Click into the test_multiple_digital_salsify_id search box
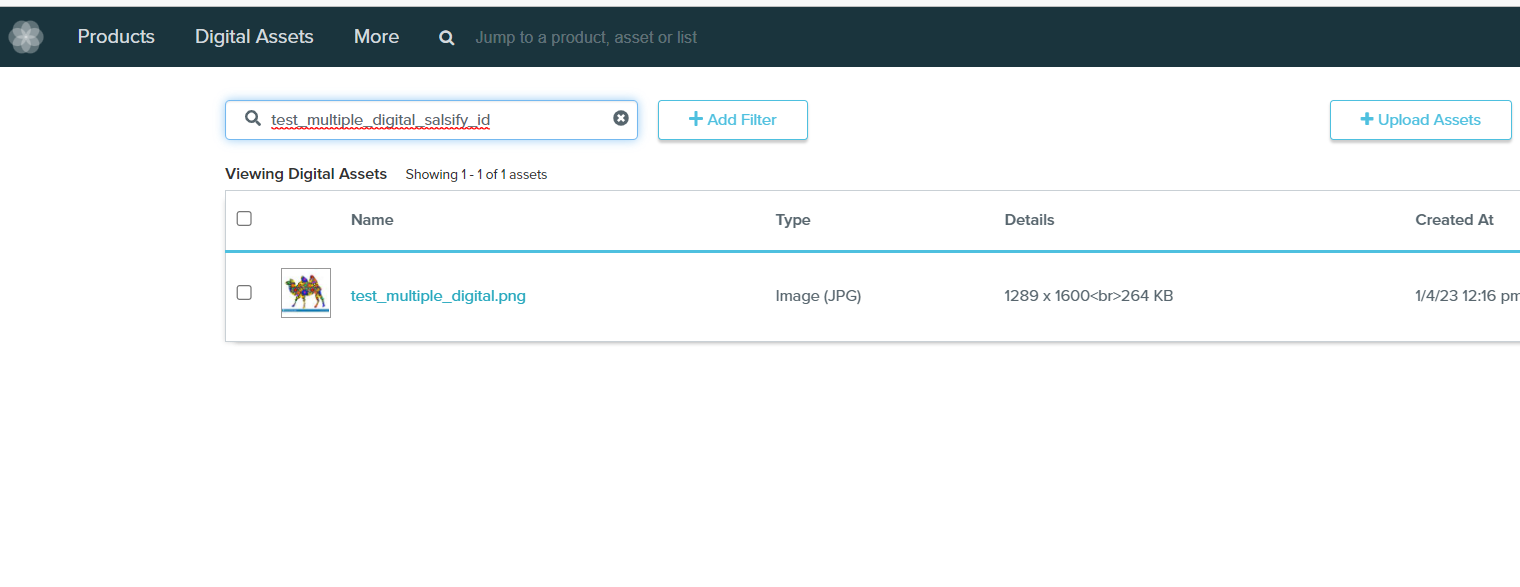Screen dimensions: 1520x587 click(x=430, y=120)
